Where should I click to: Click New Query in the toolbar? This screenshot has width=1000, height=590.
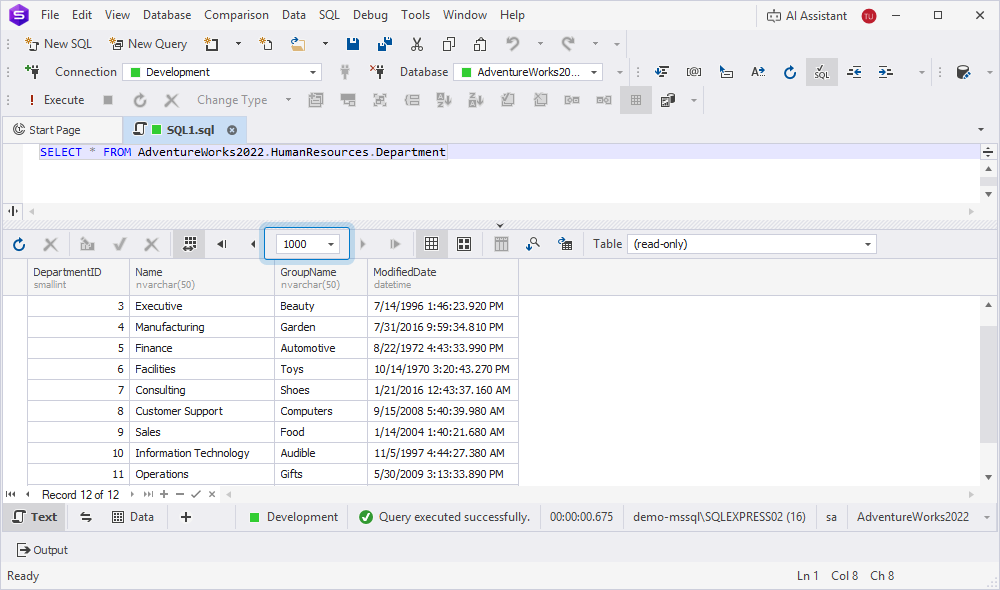[x=147, y=44]
